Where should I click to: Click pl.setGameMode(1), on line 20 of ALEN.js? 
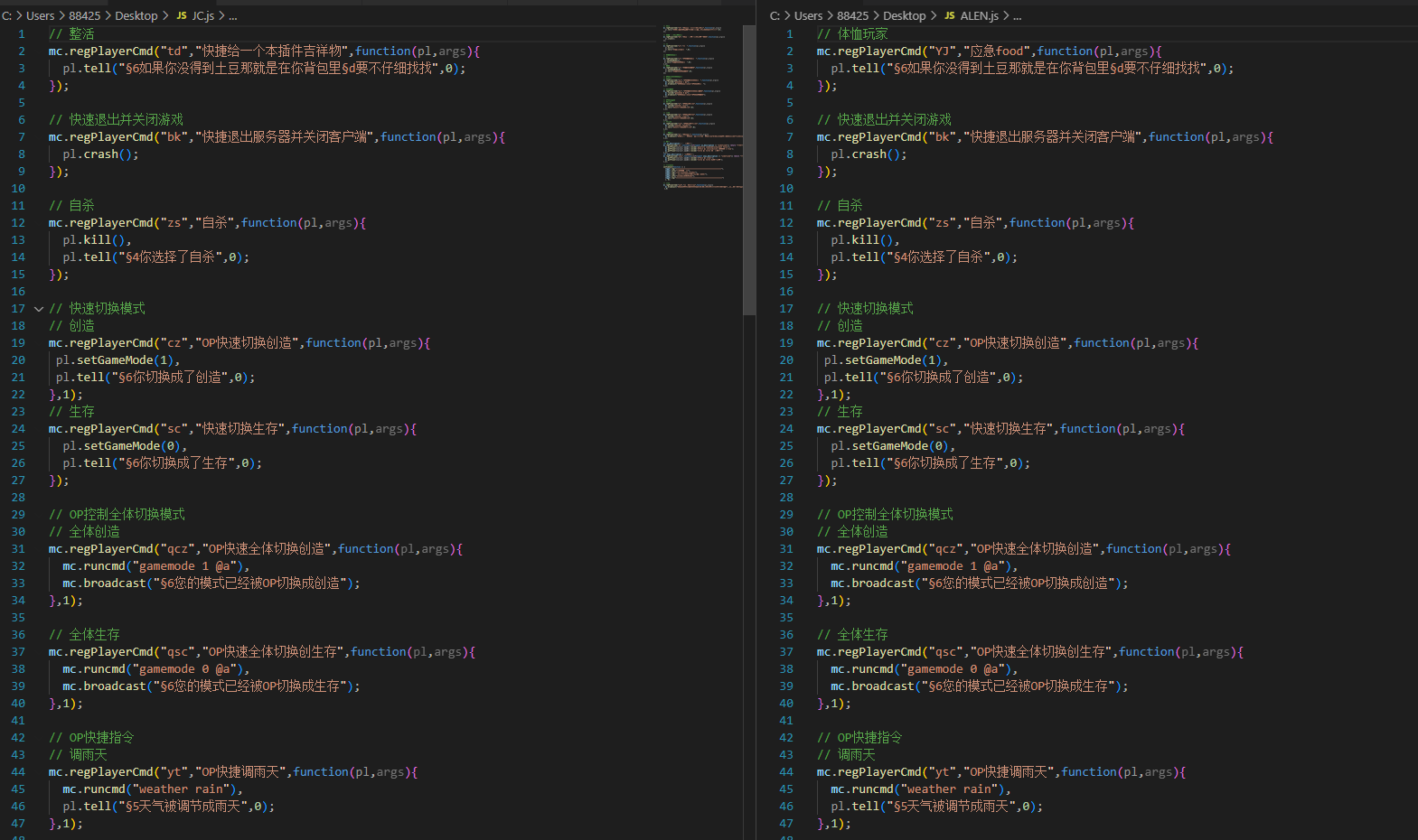click(x=886, y=360)
